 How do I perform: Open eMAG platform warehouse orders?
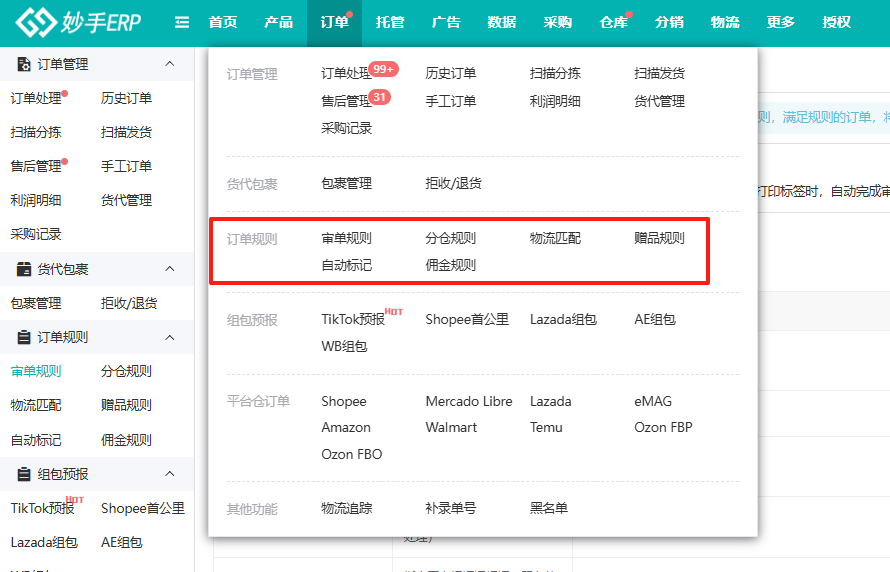click(653, 401)
